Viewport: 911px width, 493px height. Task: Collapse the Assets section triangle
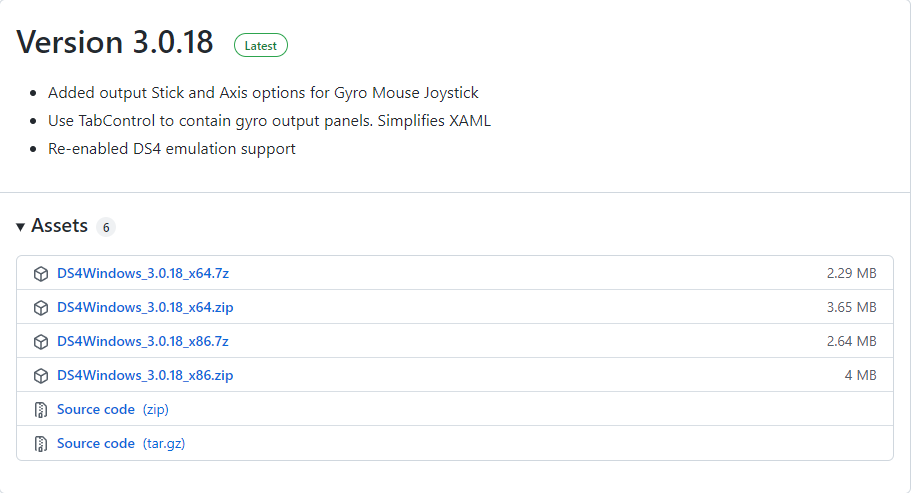pyautogui.click(x=20, y=226)
